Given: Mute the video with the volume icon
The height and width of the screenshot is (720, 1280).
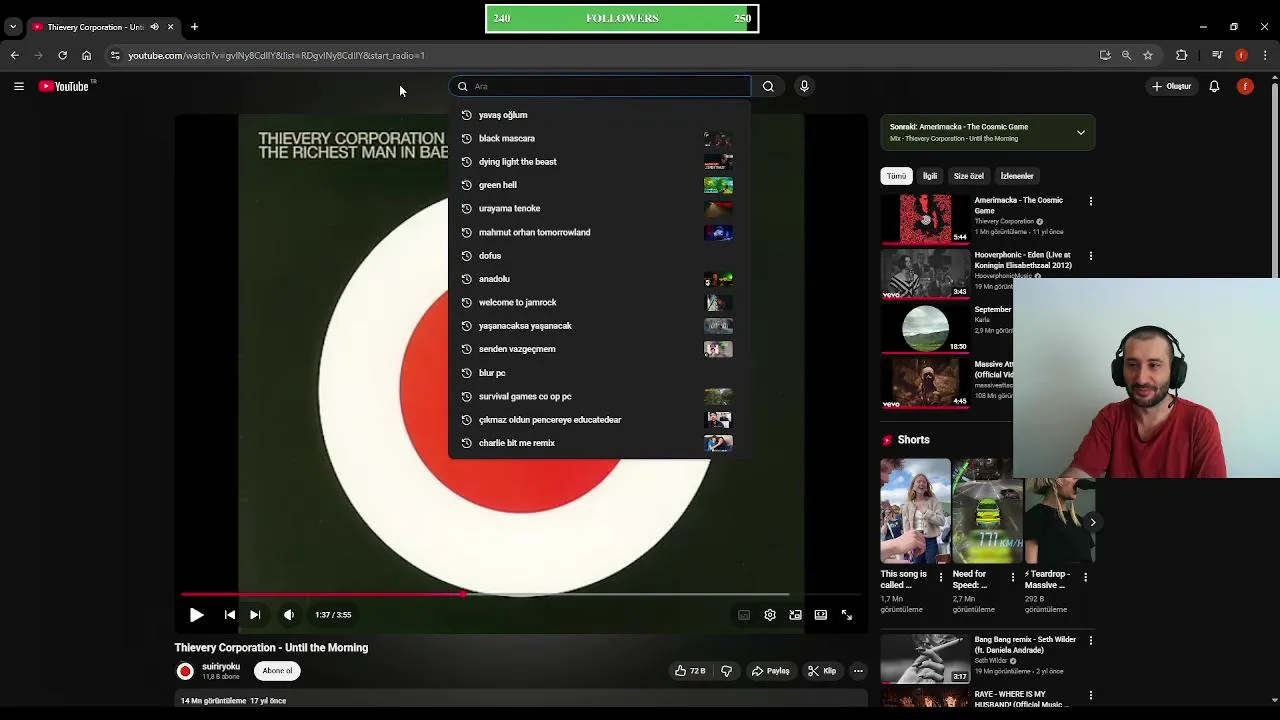Looking at the screenshot, I should tap(289, 615).
